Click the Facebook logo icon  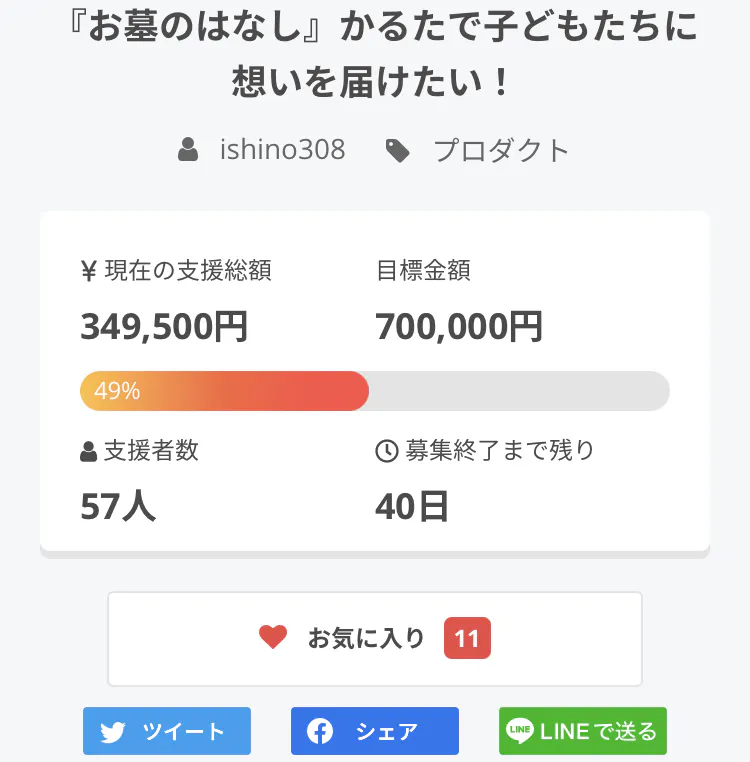pos(320,732)
